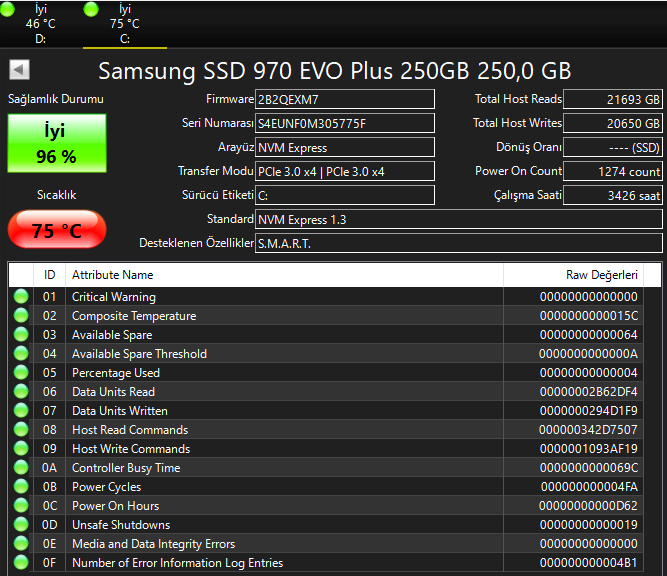
Task: Go back with the left arrow button
Action: pos(19,69)
